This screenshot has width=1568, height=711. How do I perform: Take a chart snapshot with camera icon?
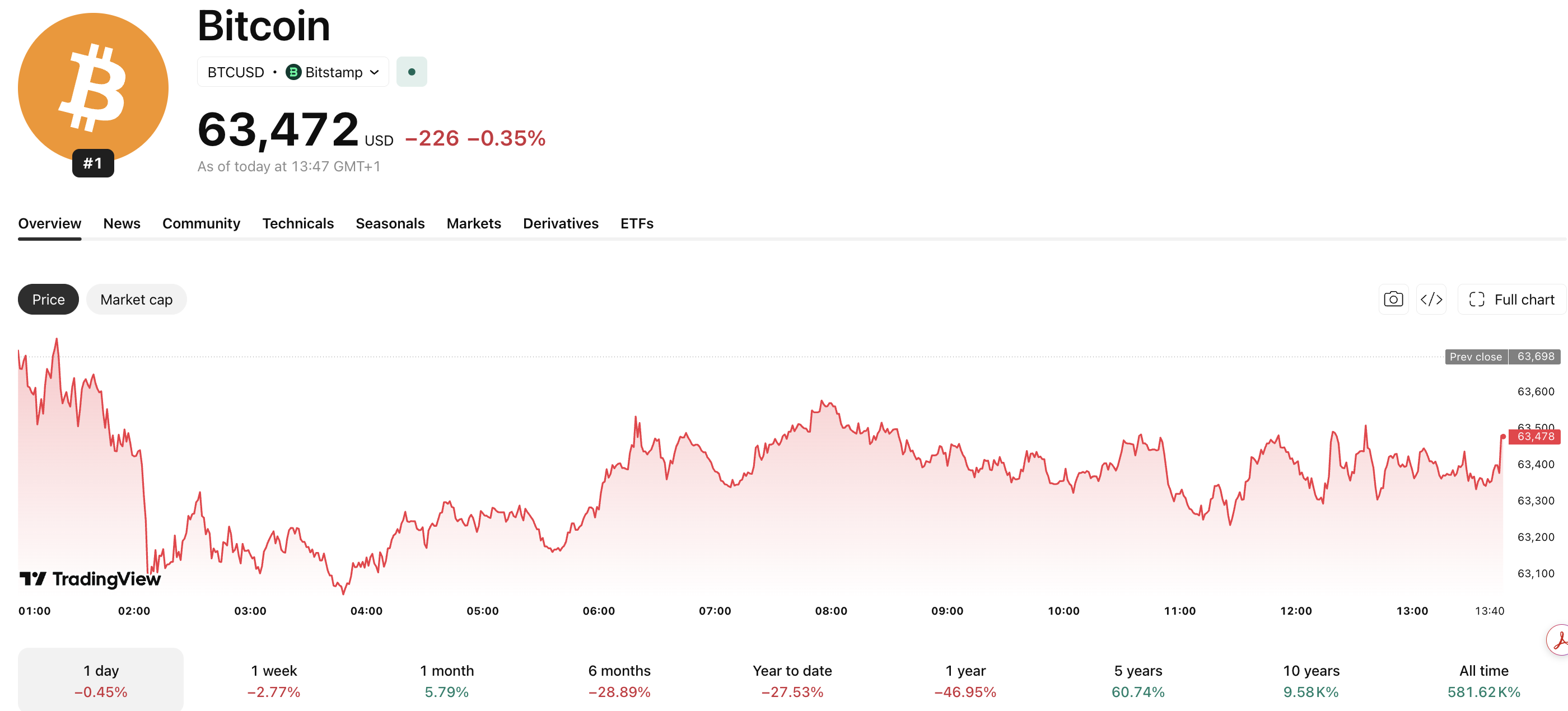1393,300
